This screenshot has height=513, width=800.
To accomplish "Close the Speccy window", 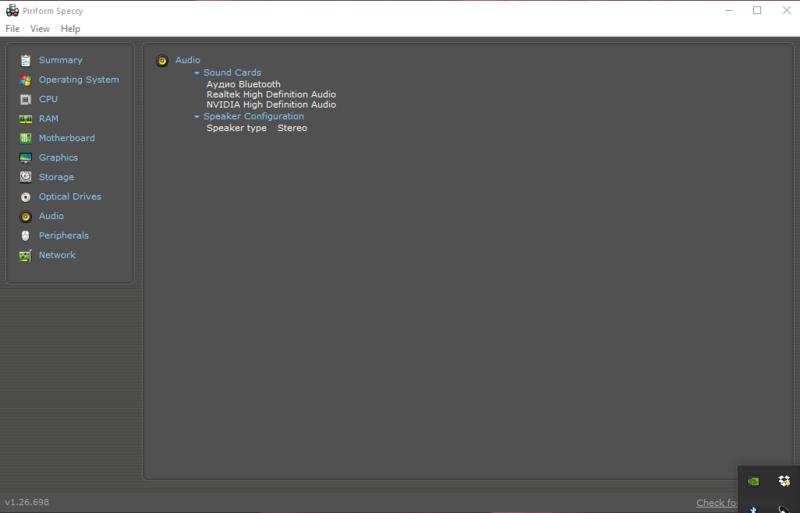I will [x=786, y=10].
